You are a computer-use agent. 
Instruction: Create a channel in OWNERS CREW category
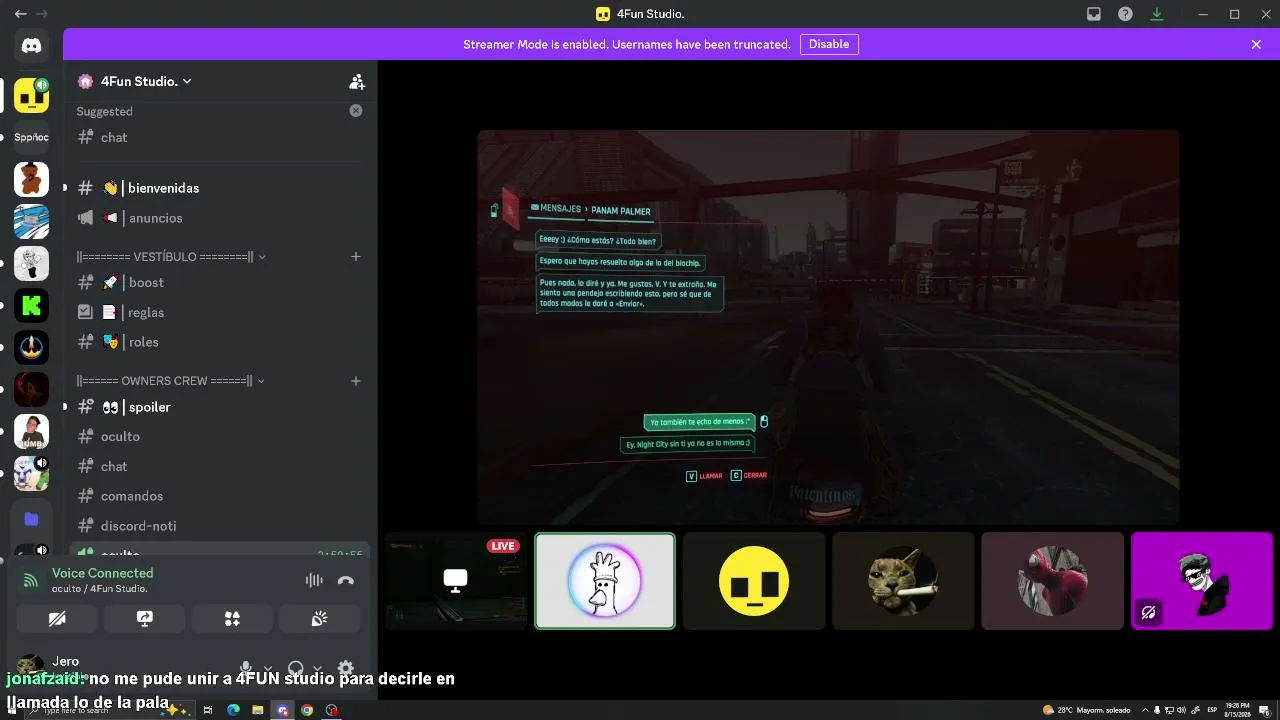click(x=355, y=381)
